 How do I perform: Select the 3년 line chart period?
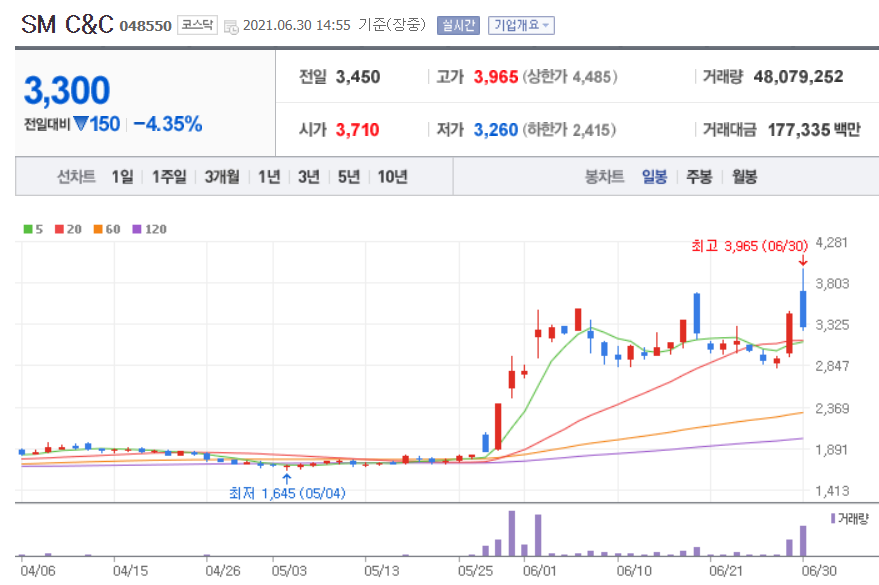[x=309, y=177]
